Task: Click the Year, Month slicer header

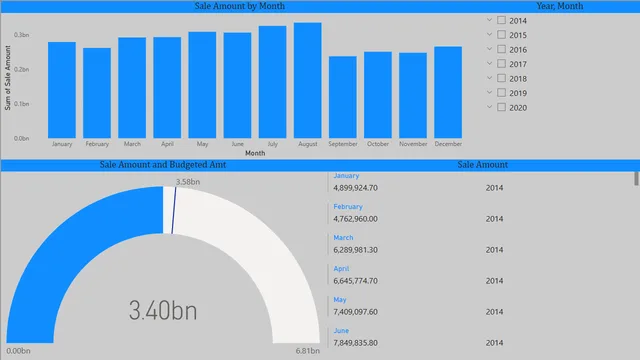Action: (x=560, y=6)
